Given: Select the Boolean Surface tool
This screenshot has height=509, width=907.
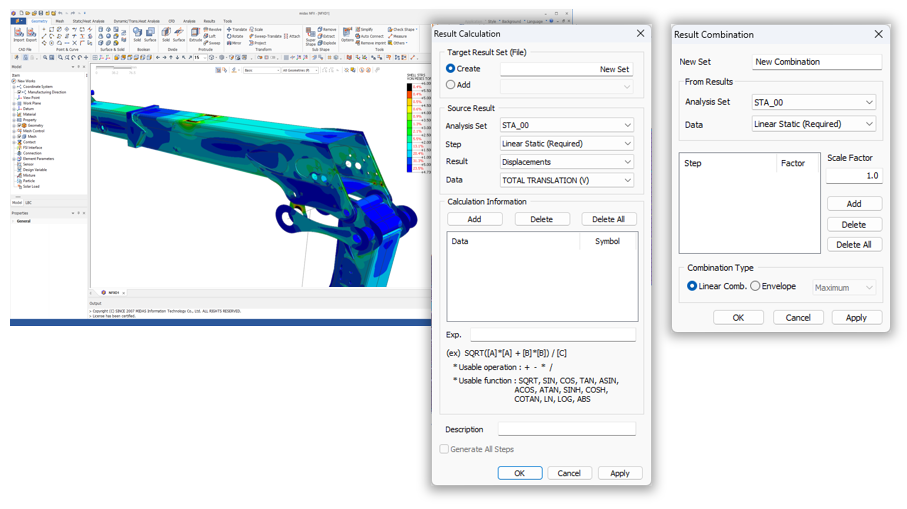Looking at the screenshot, I should (150, 34).
